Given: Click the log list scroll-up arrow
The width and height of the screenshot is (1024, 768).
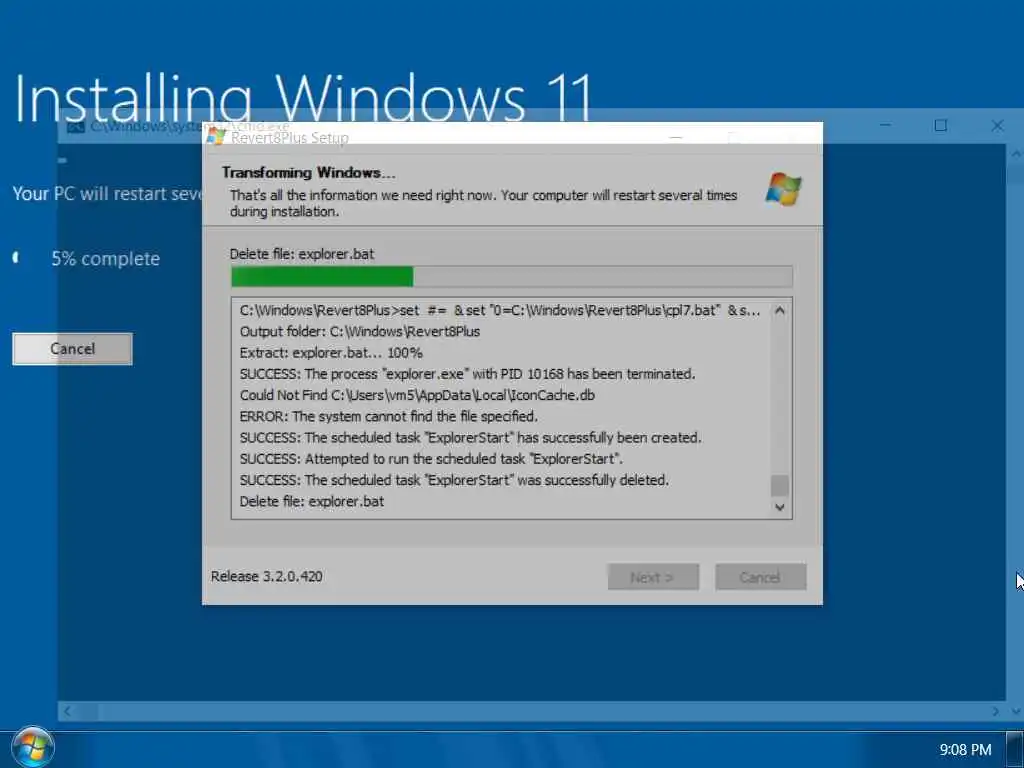Looking at the screenshot, I should [x=779, y=311].
